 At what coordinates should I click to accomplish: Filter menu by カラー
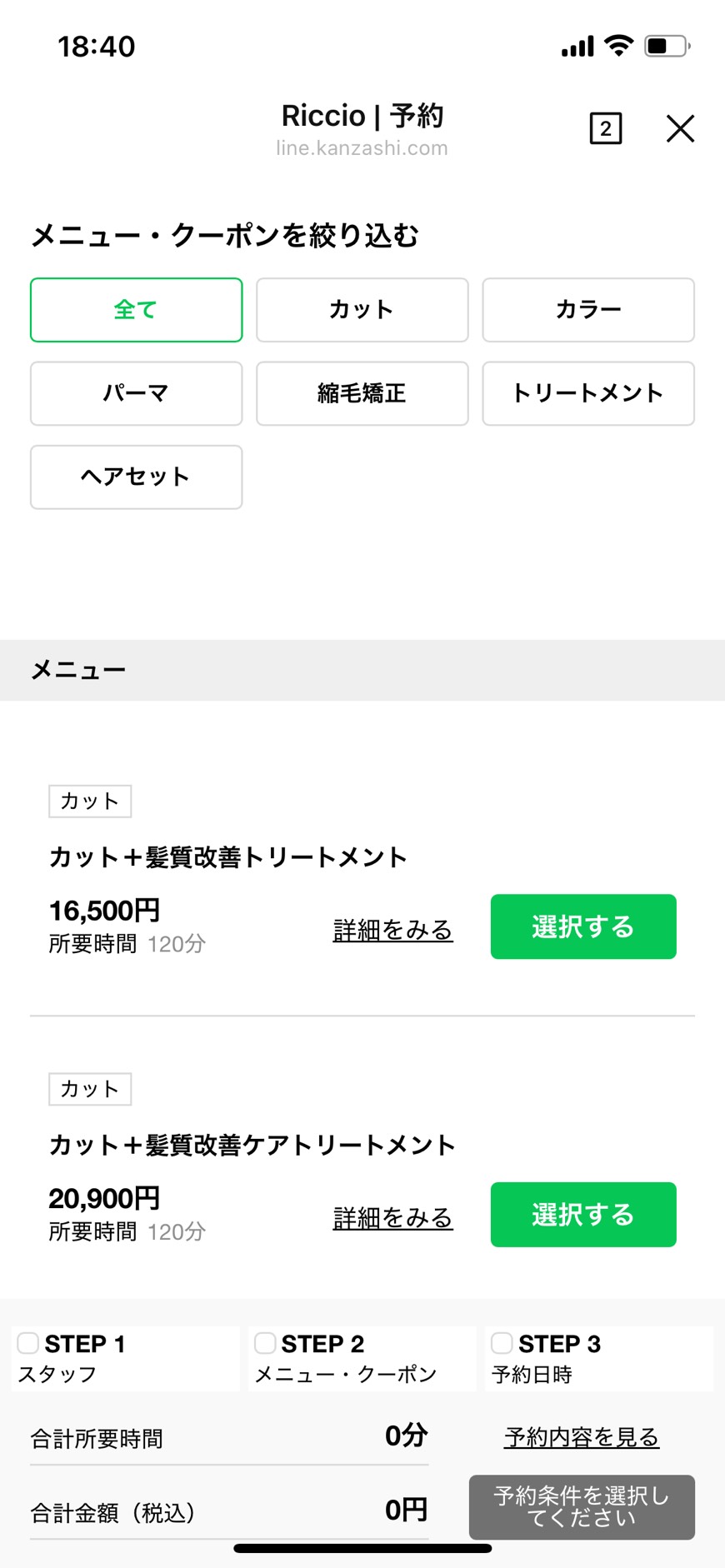pyautogui.click(x=587, y=310)
